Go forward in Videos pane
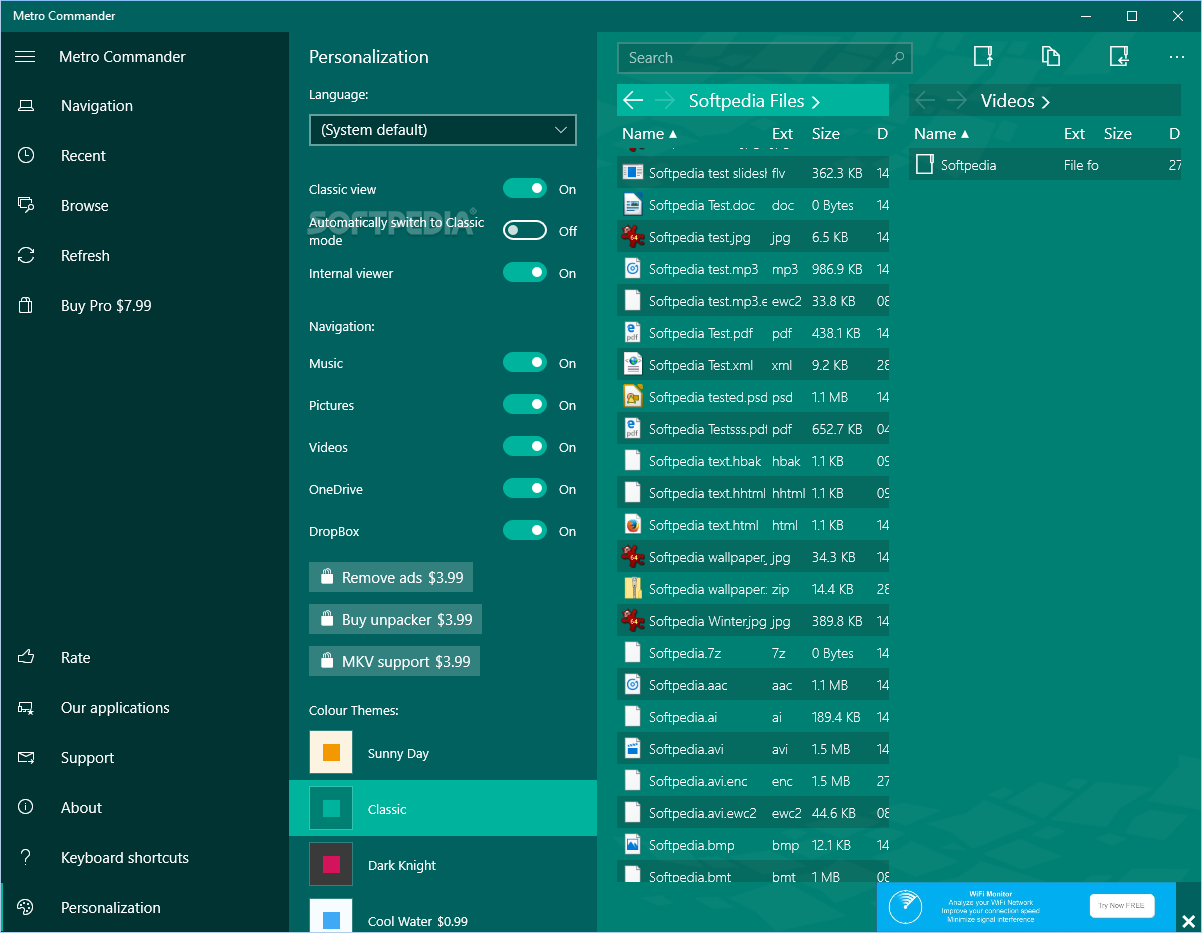This screenshot has height=933, width=1202. click(957, 101)
